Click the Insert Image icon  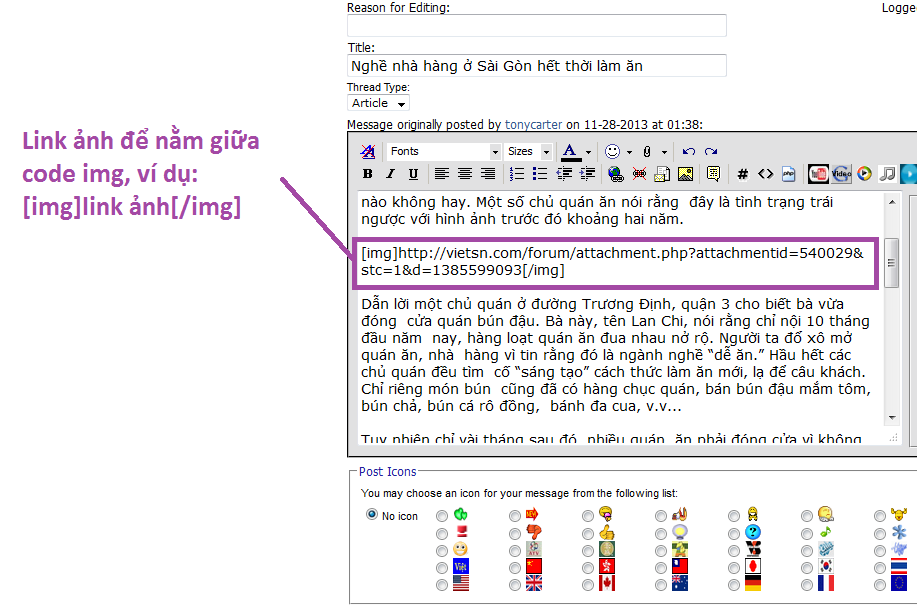pos(685,174)
